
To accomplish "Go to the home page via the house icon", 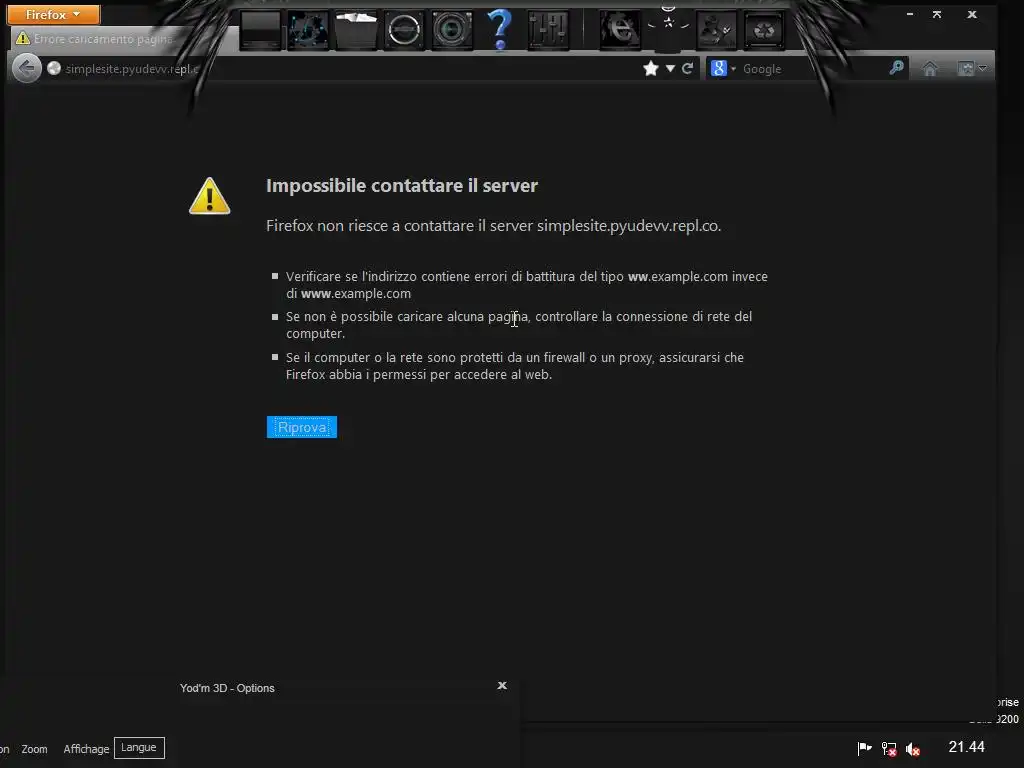I will coord(930,69).
